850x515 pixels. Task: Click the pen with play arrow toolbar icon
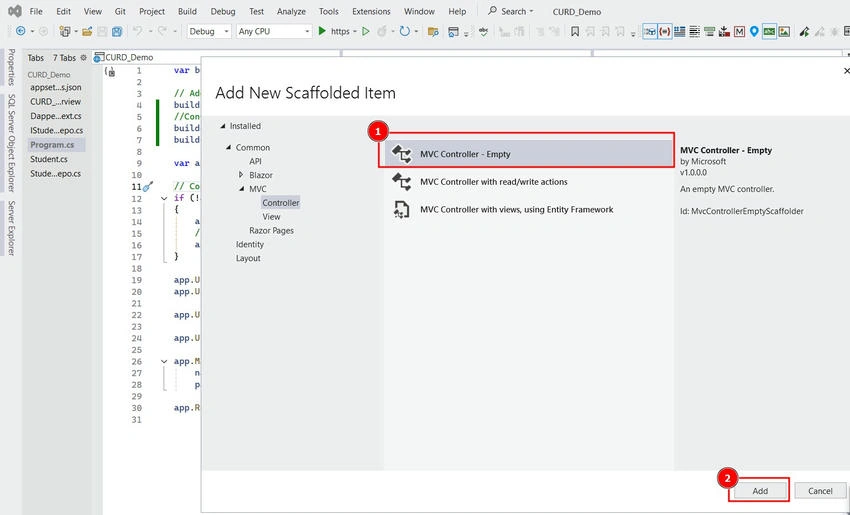(804, 31)
